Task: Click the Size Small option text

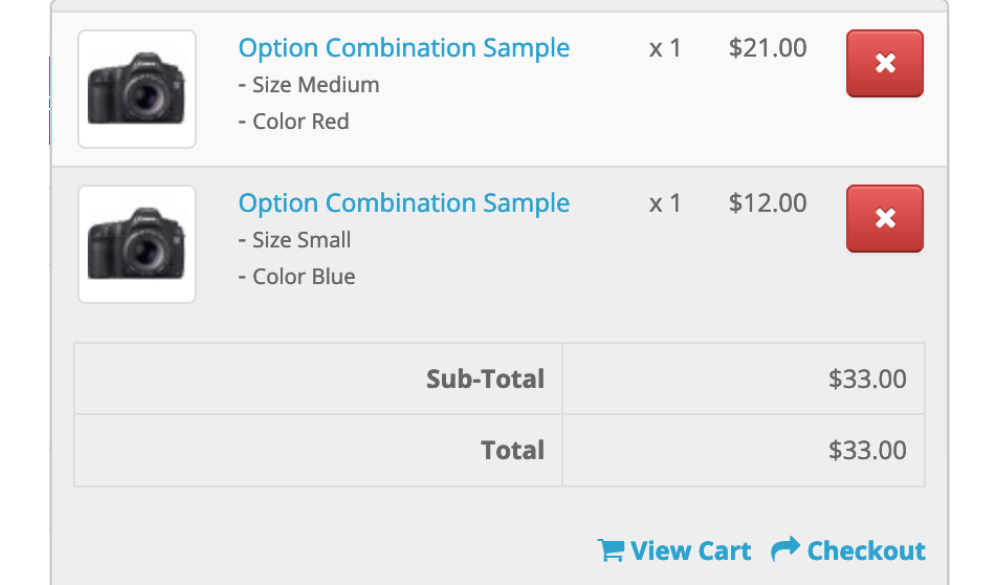Action: coord(295,240)
